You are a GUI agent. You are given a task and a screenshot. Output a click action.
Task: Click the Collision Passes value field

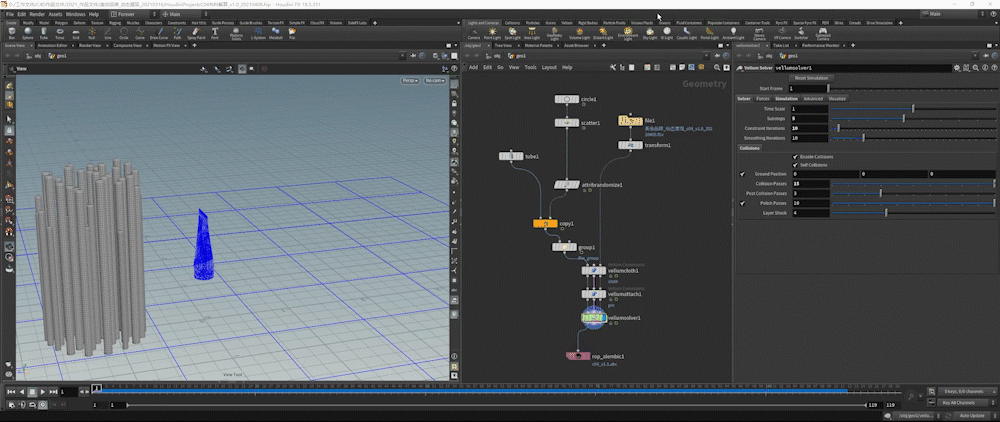[x=810, y=184]
